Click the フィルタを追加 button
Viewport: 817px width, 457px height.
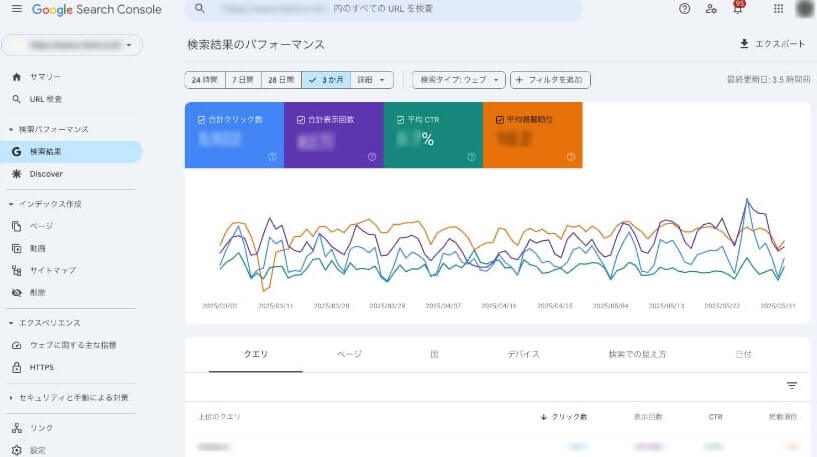550,80
